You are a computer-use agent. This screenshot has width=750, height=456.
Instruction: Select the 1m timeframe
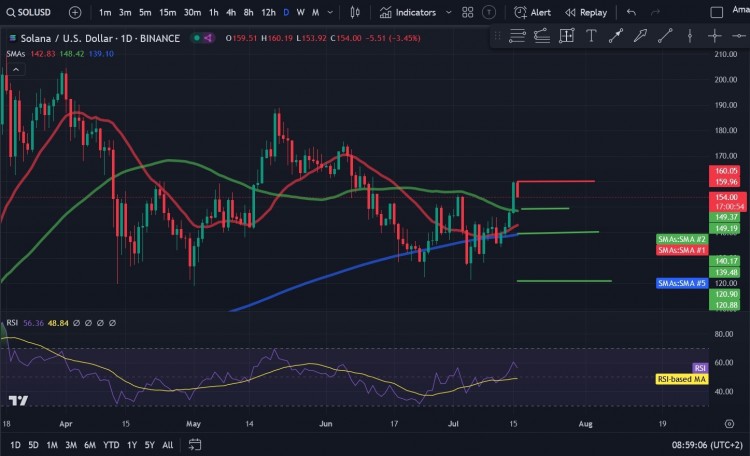click(x=105, y=12)
